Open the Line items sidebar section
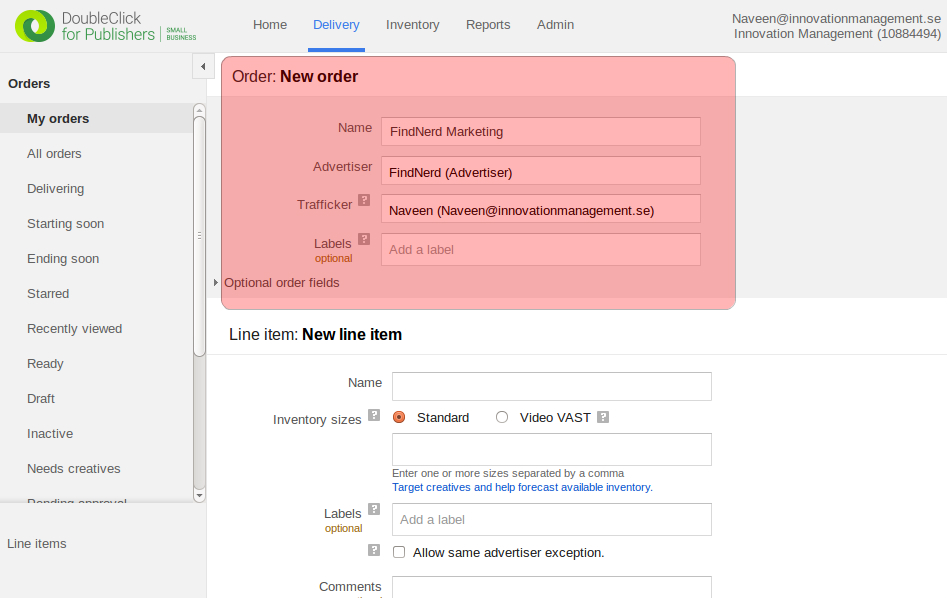The image size is (947, 598). 37,544
